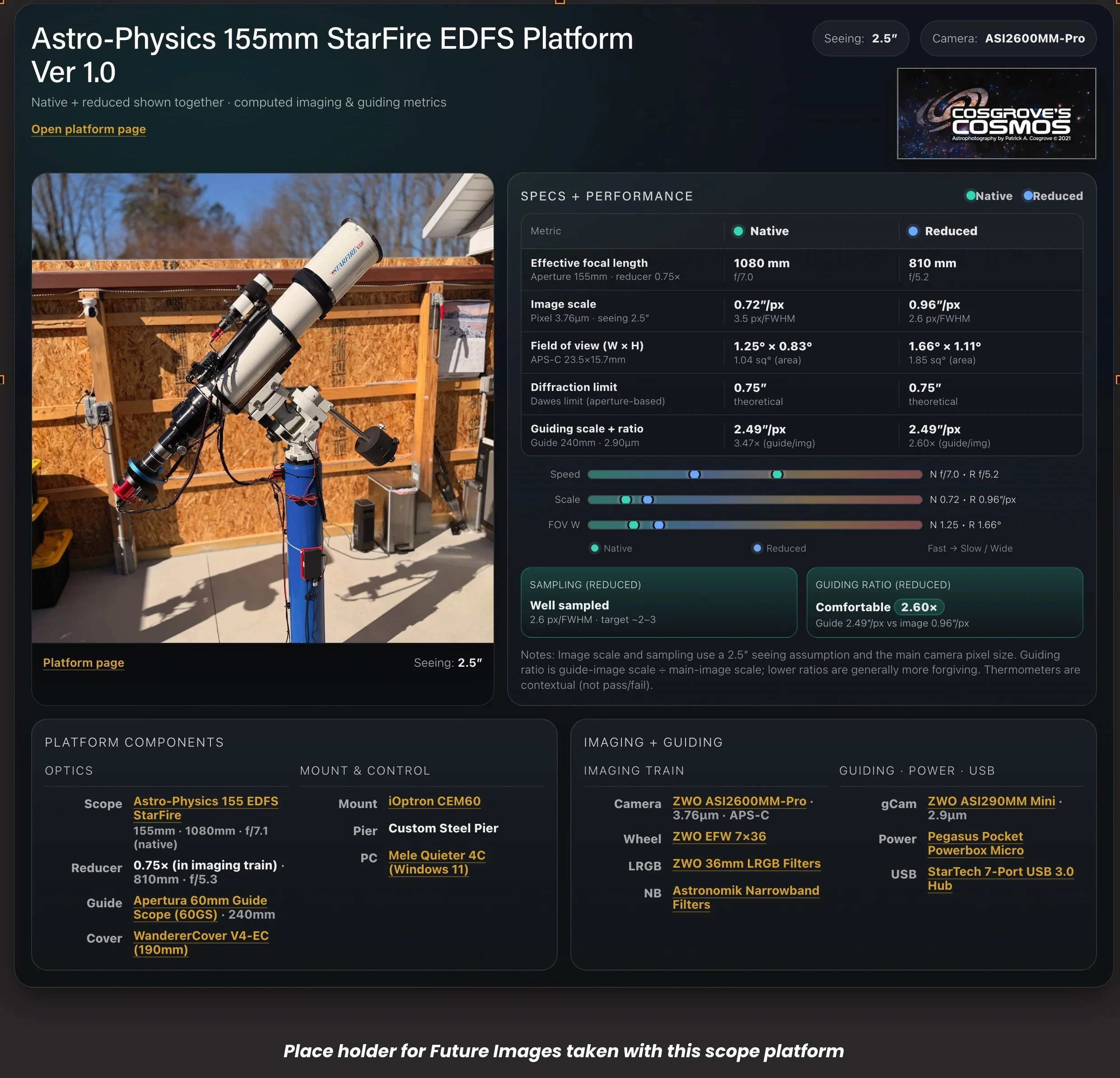Click the Seeing 2.5″ chip in the header
The image size is (1120, 1078).
pyautogui.click(x=861, y=38)
